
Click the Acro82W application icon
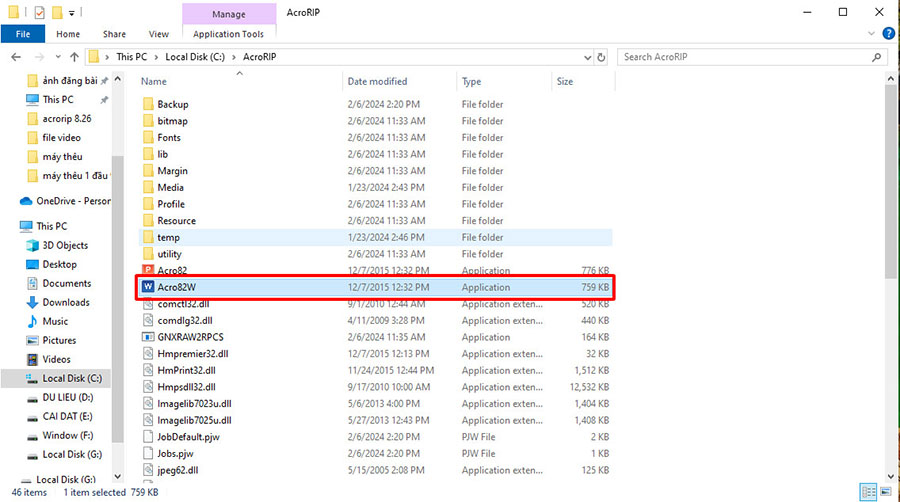pos(148,287)
